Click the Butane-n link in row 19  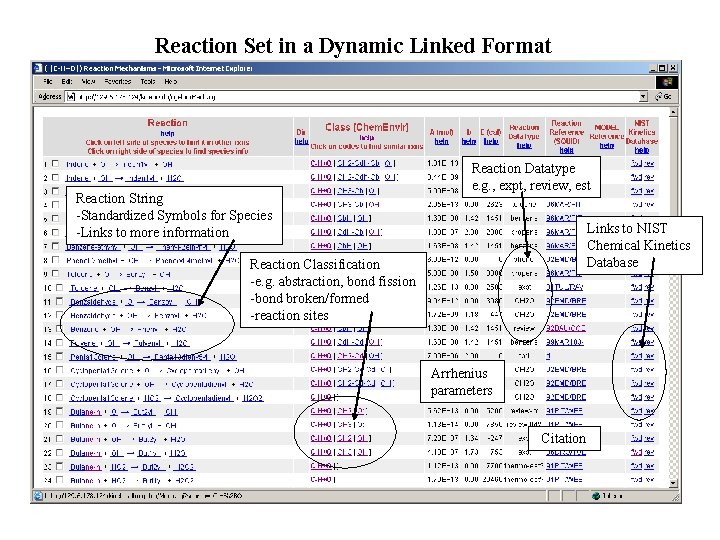(85, 412)
